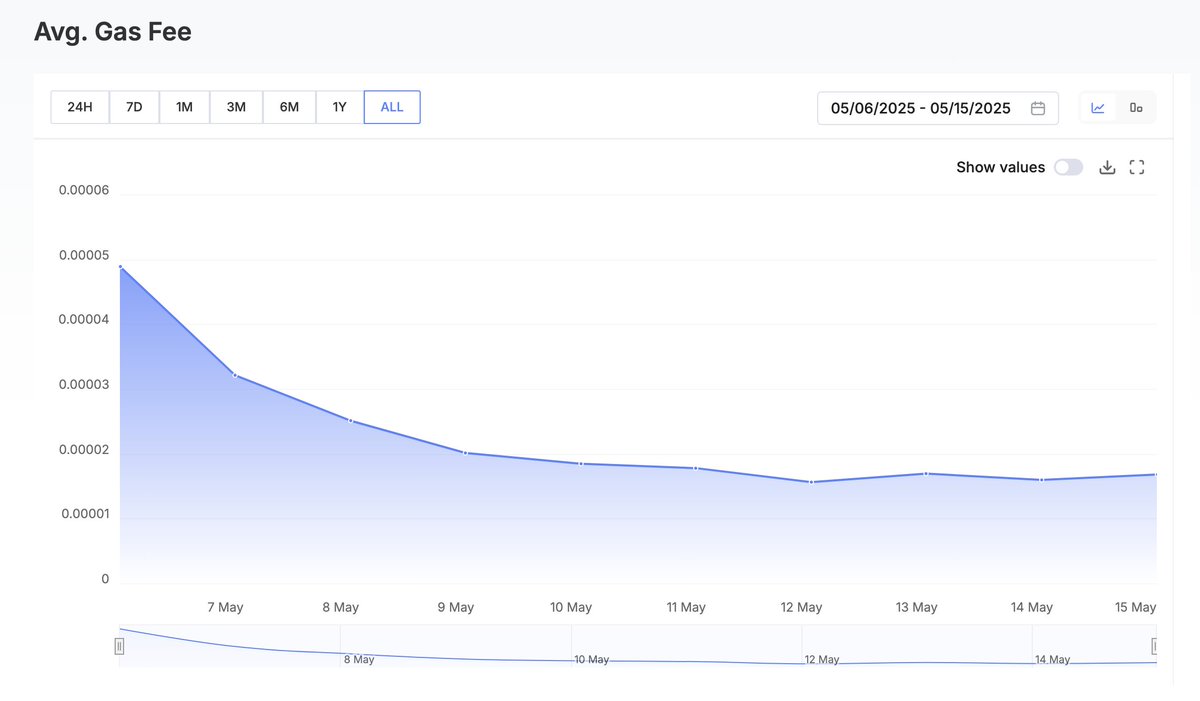Click the left range slider handle
The height and width of the screenshot is (701, 1200).
[x=119, y=646]
